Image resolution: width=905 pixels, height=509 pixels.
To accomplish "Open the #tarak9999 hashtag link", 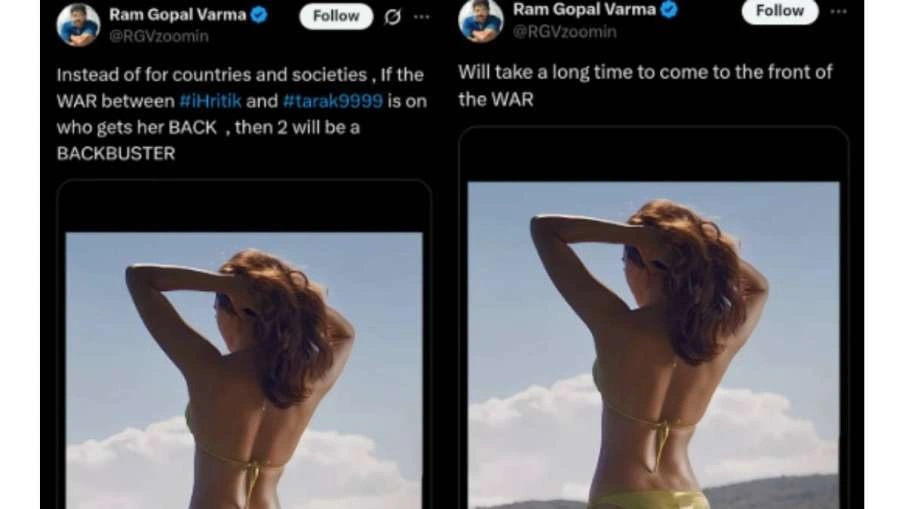I will tap(333, 101).
